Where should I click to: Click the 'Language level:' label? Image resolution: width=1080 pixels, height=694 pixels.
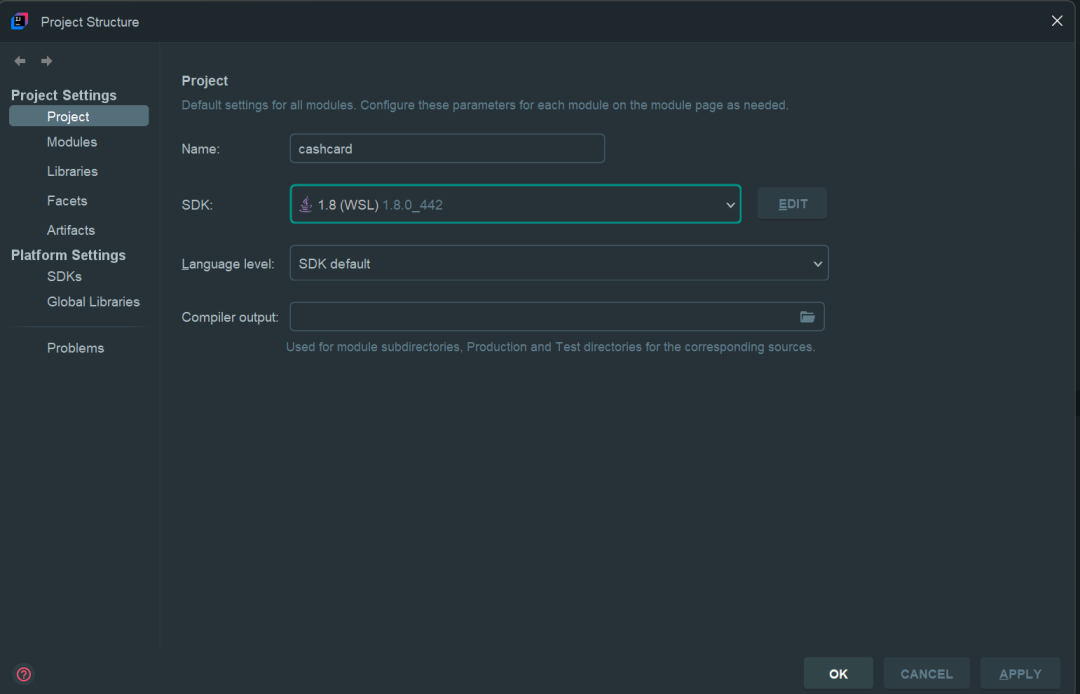[227, 264]
